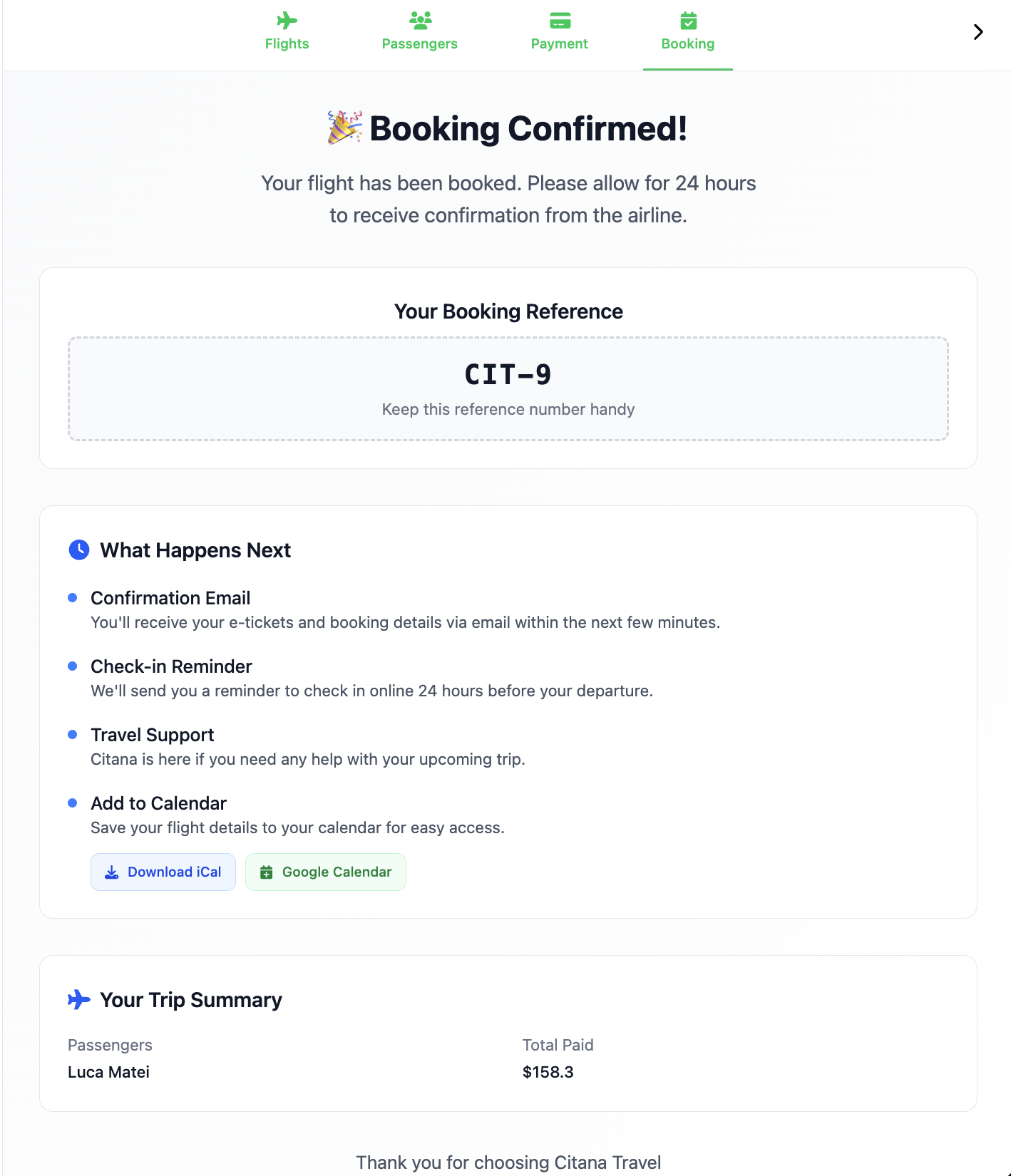Expand the right chevron arrow at top
Image resolution: width=1011 pixels, height=1176 pixels.
978,32
